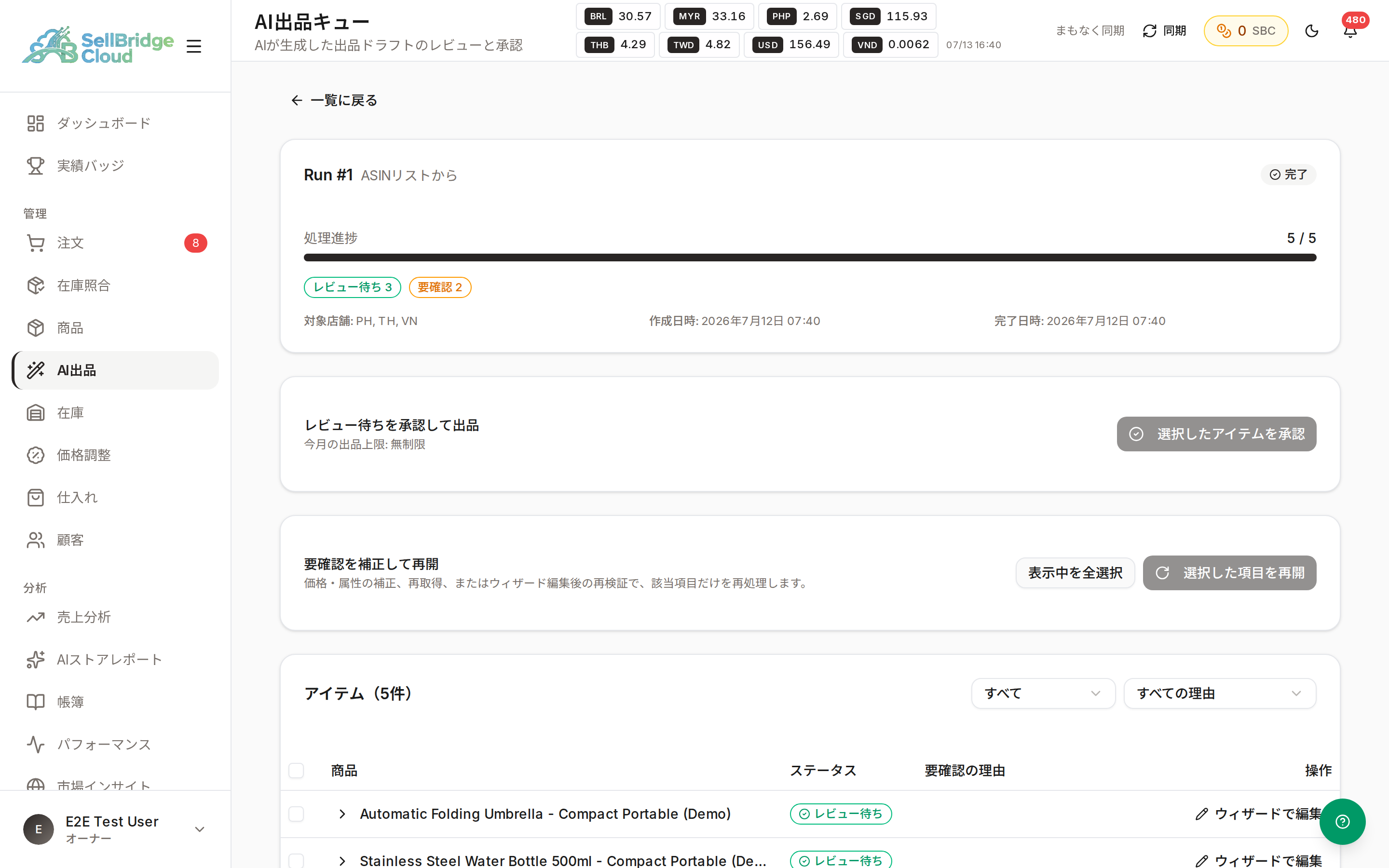The width and height of the screenshot is (1389, 868).
Task: Edit Automatic Folding Umbrella with ウィザードで編集
Action: click(x=1258, y=814)
